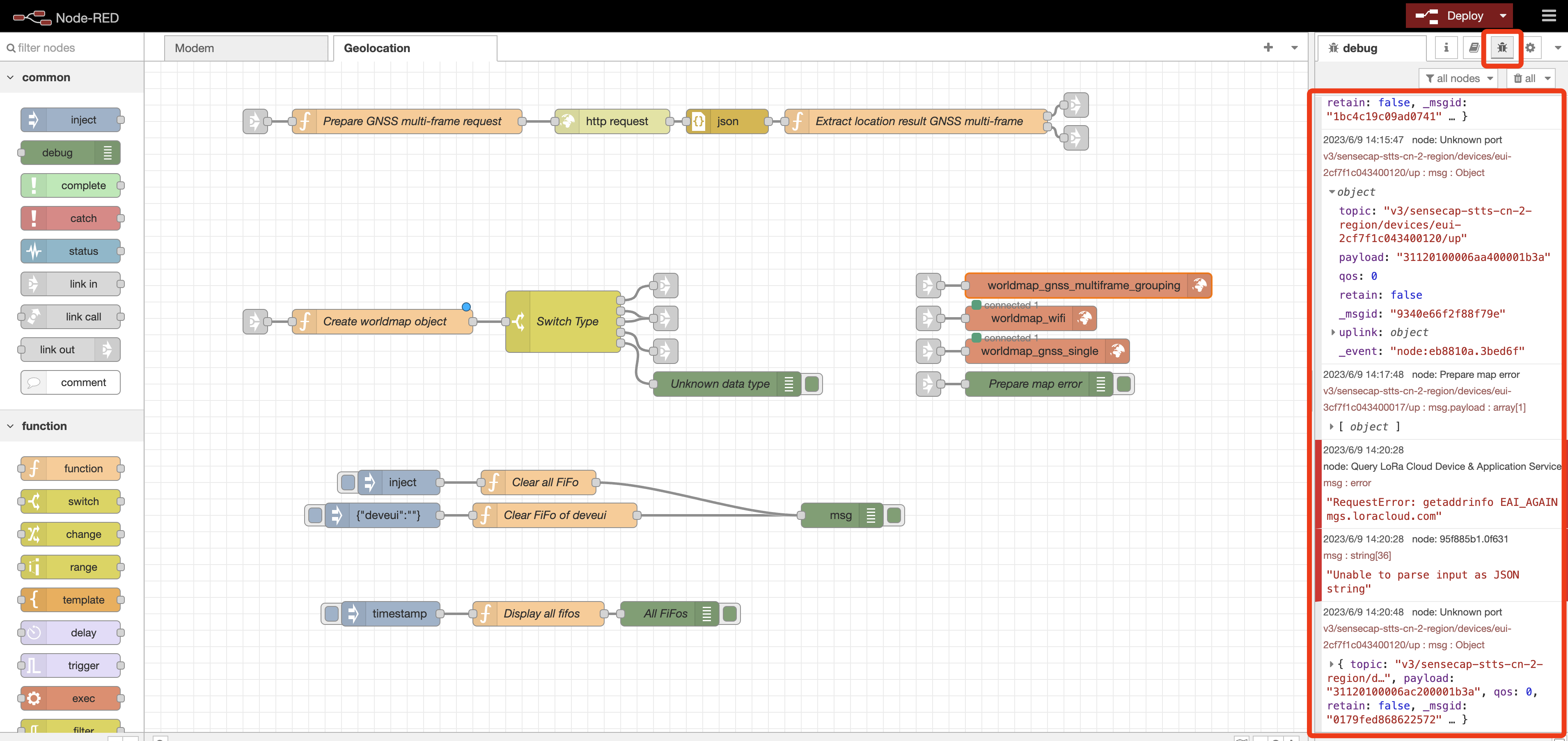Open the configuration nodes gear icon
The height and width of the screenshot is (741, 1568).
1530,48
